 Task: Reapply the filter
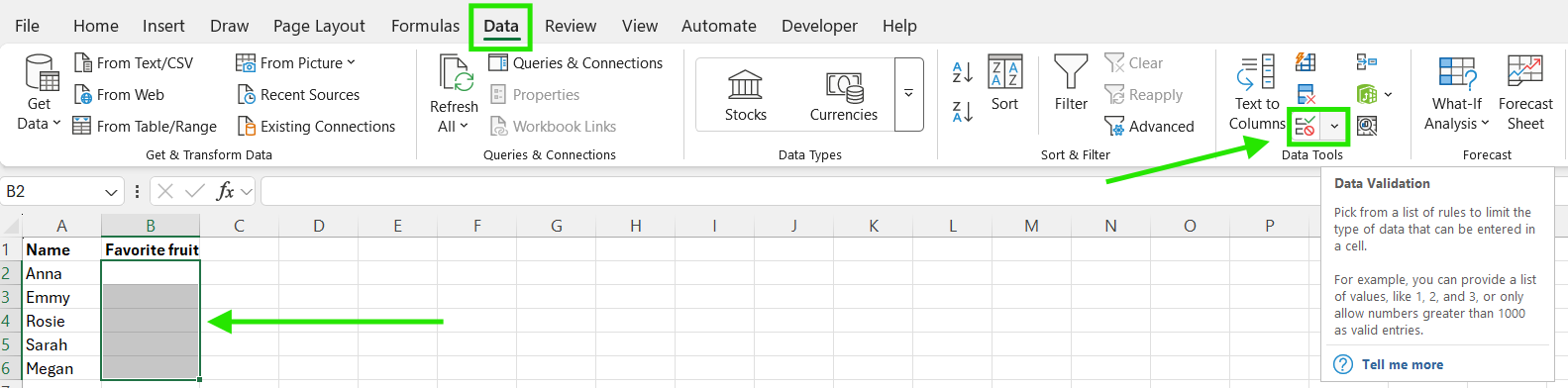[1143, 94]
